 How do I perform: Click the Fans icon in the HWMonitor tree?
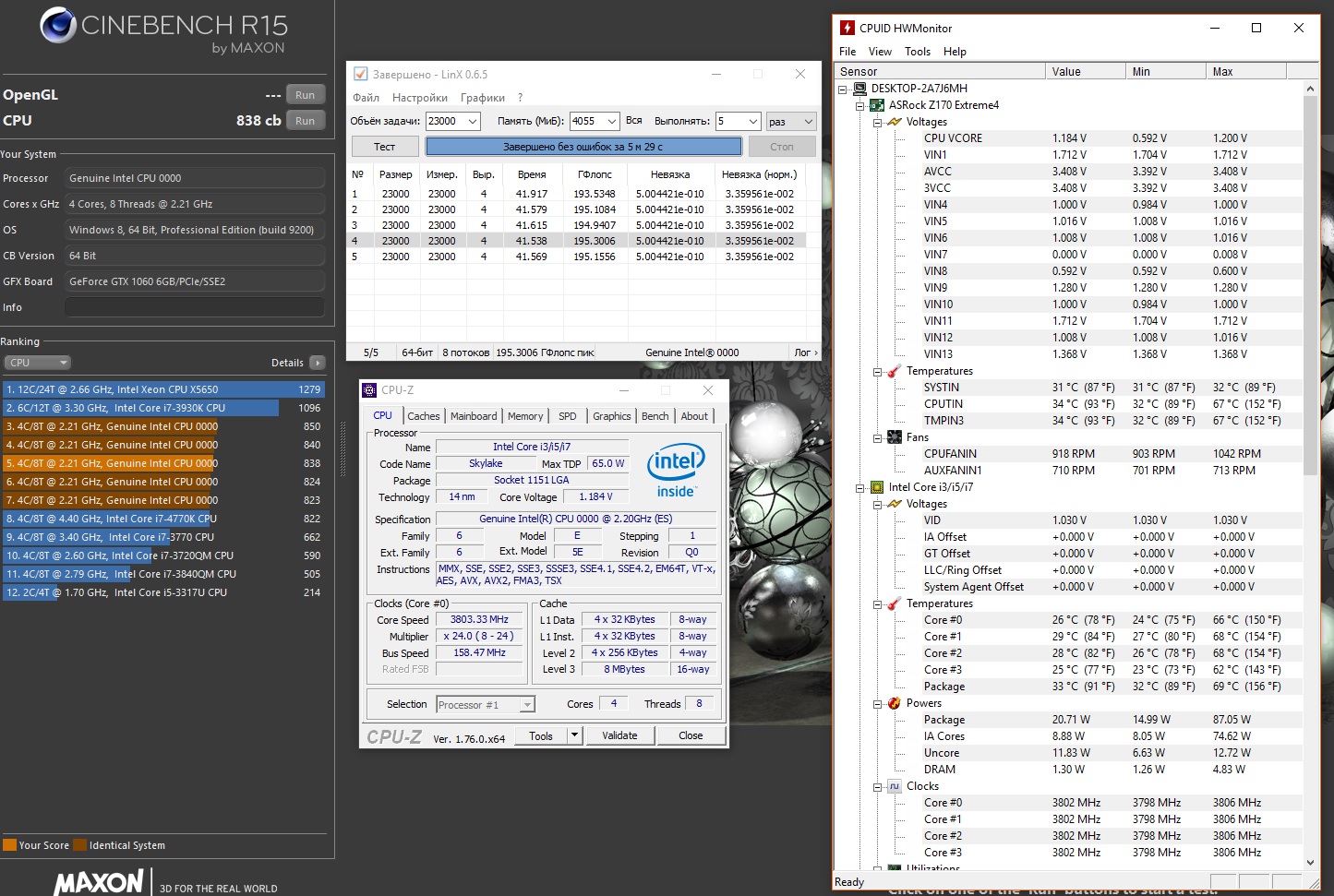[x=894, y=437]
